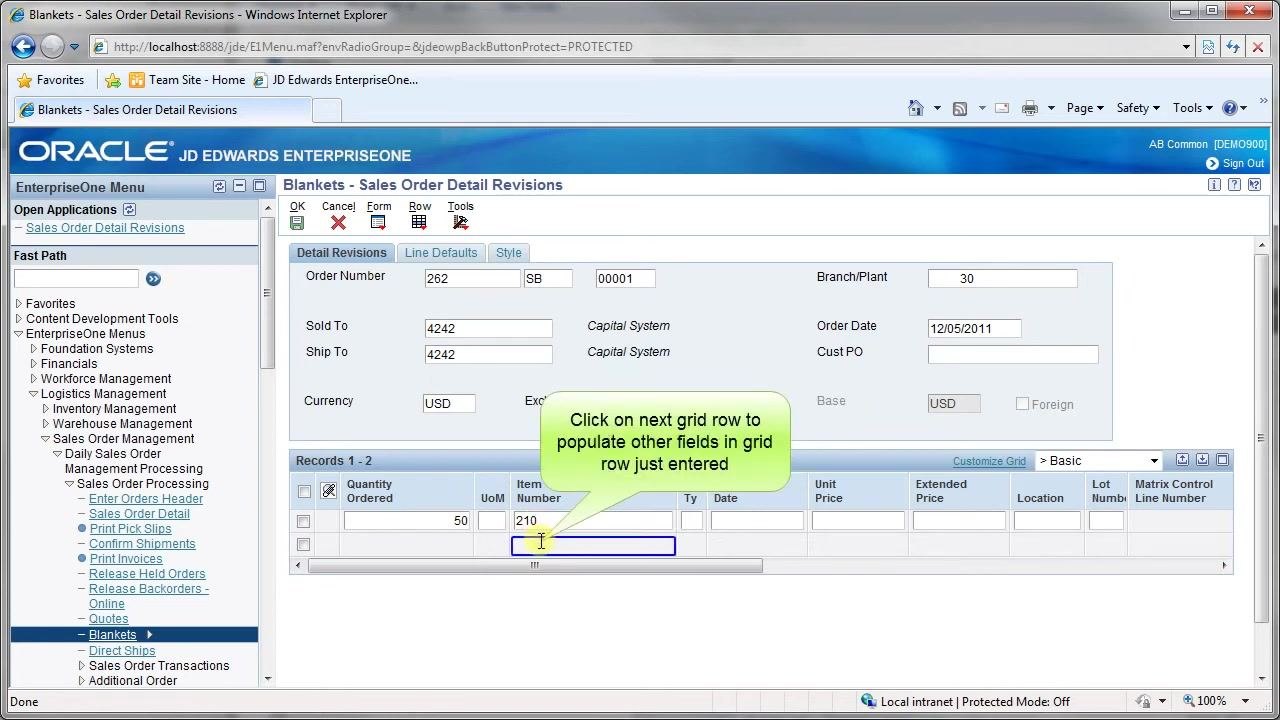Click the OK save disk icon
Image resolution: width=1280 pixels, height=720 pixels.
click(297, 222)
